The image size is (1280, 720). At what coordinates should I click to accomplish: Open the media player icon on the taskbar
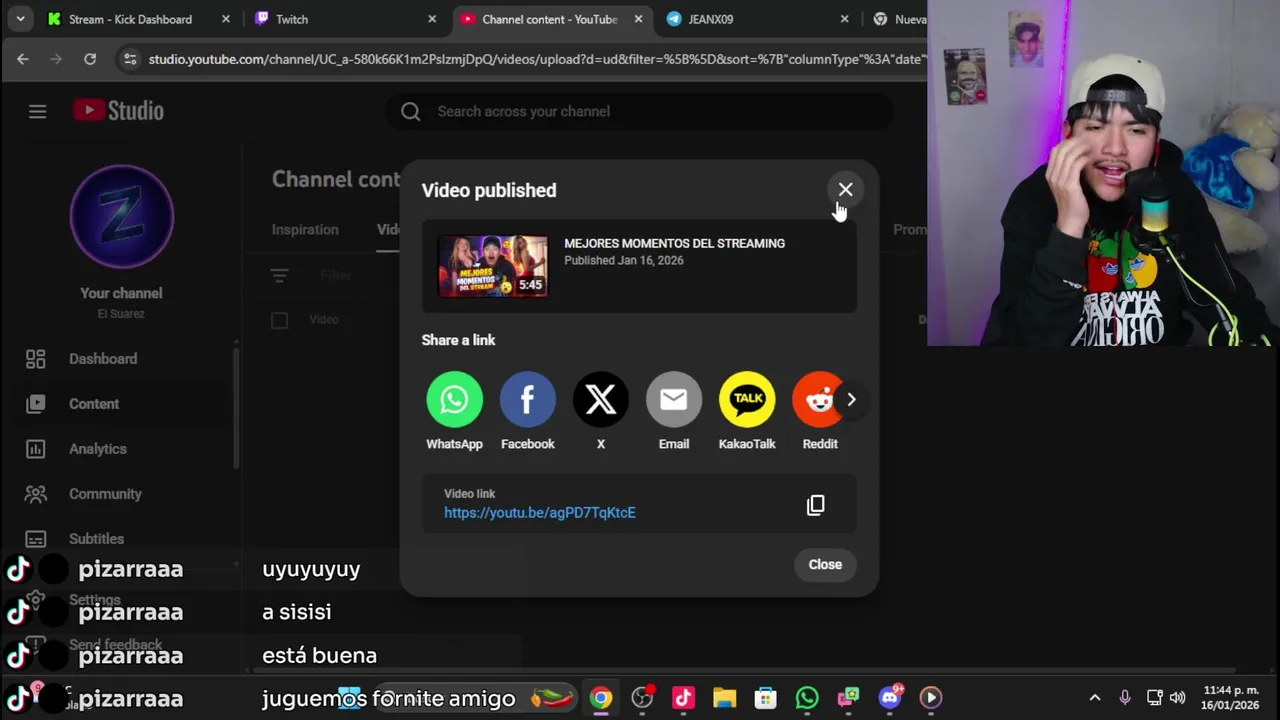tap(931, 698)
